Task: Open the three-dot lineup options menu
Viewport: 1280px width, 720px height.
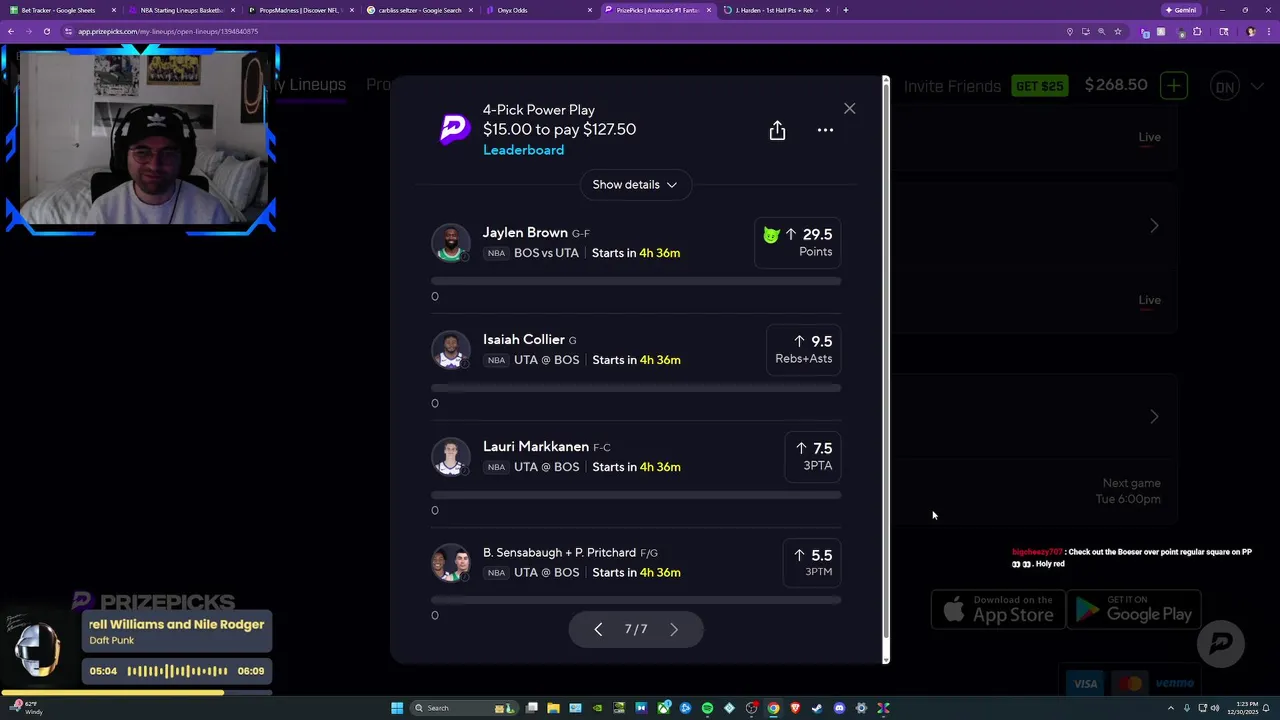Action: 825,130
